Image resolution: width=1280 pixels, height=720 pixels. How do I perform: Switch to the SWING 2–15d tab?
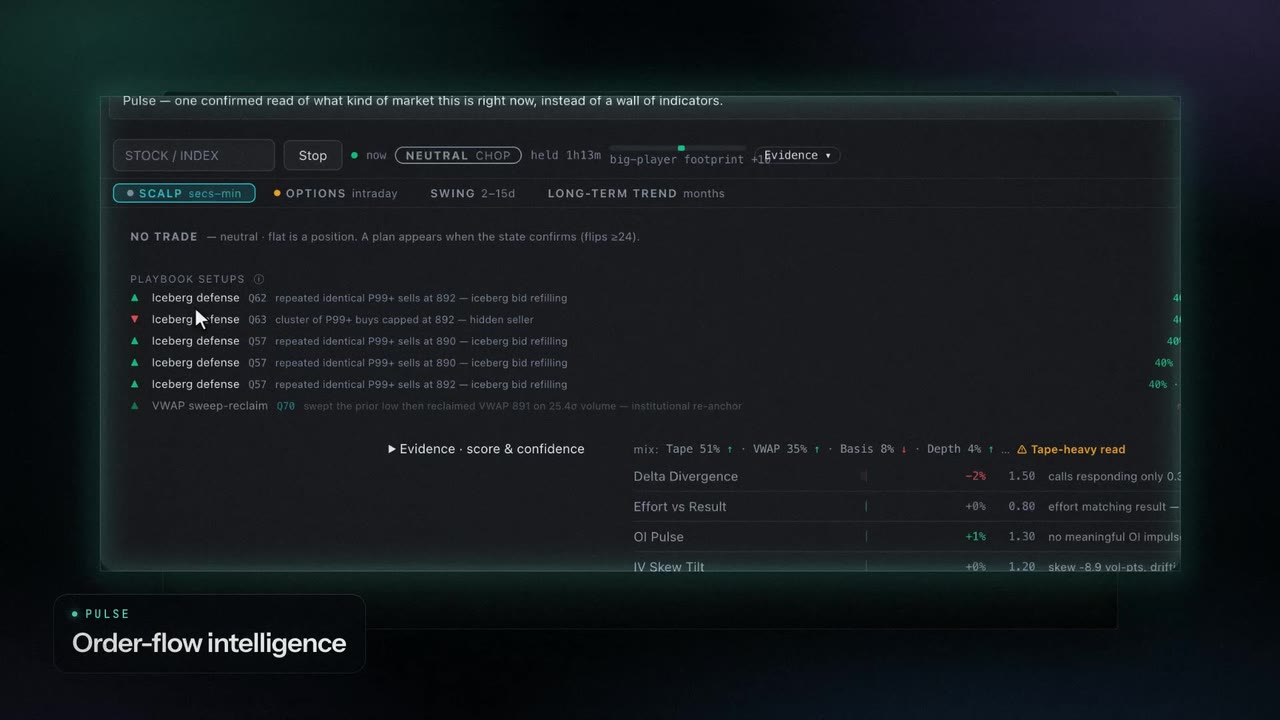(x=472, y=193)
